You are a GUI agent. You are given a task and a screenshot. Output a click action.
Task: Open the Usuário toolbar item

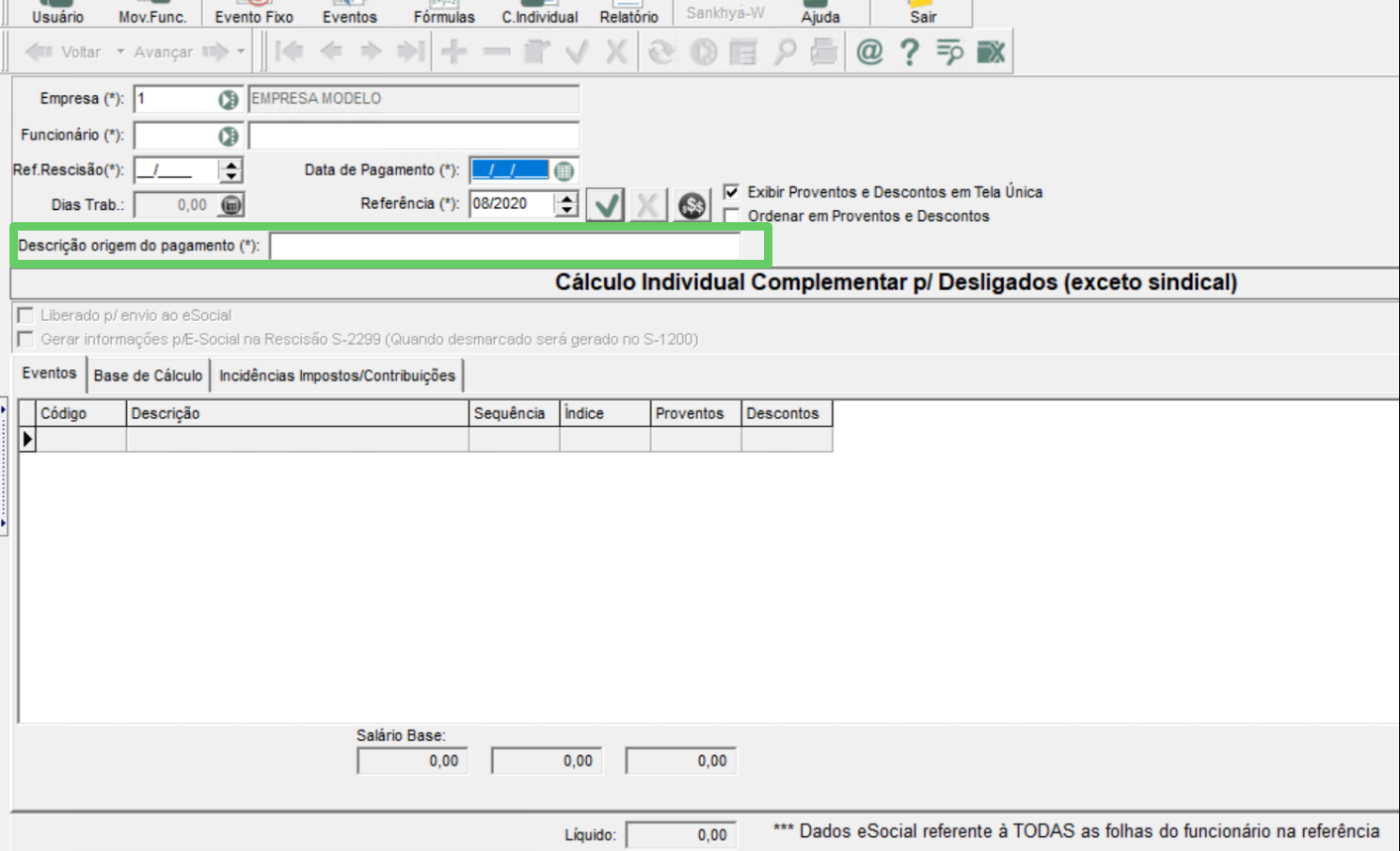click(x=57, y=13)
